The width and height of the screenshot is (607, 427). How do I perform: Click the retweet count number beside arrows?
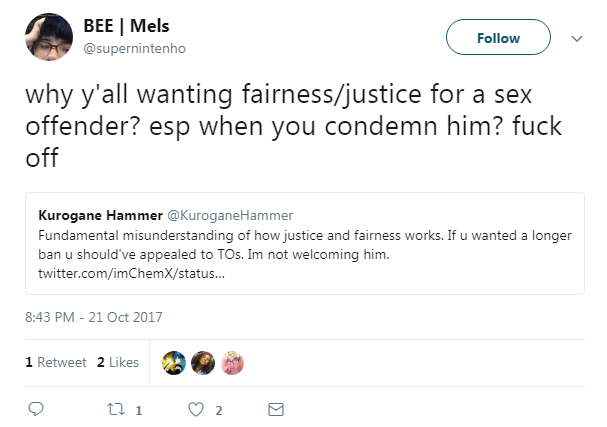(139, 410)
